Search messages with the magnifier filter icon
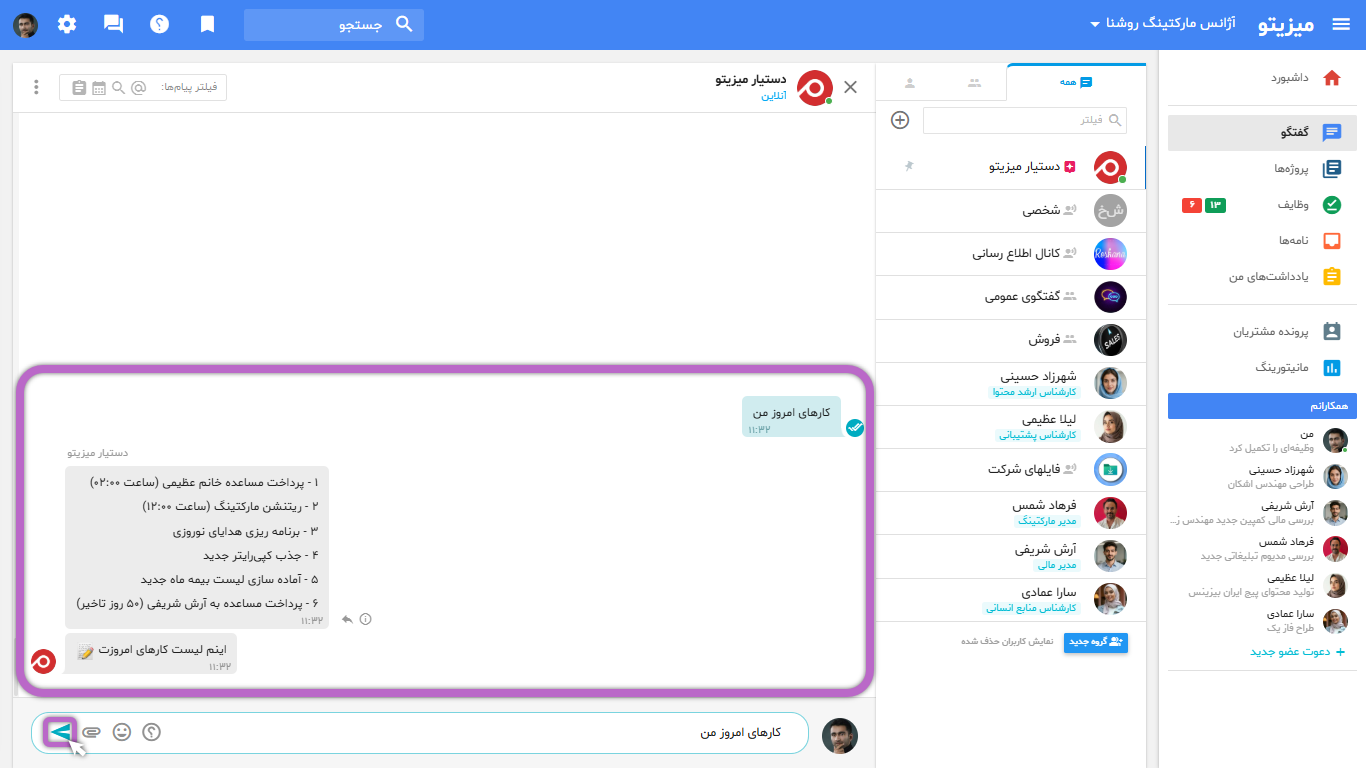The image size is (1366, 768). click(x=118, y=88)
